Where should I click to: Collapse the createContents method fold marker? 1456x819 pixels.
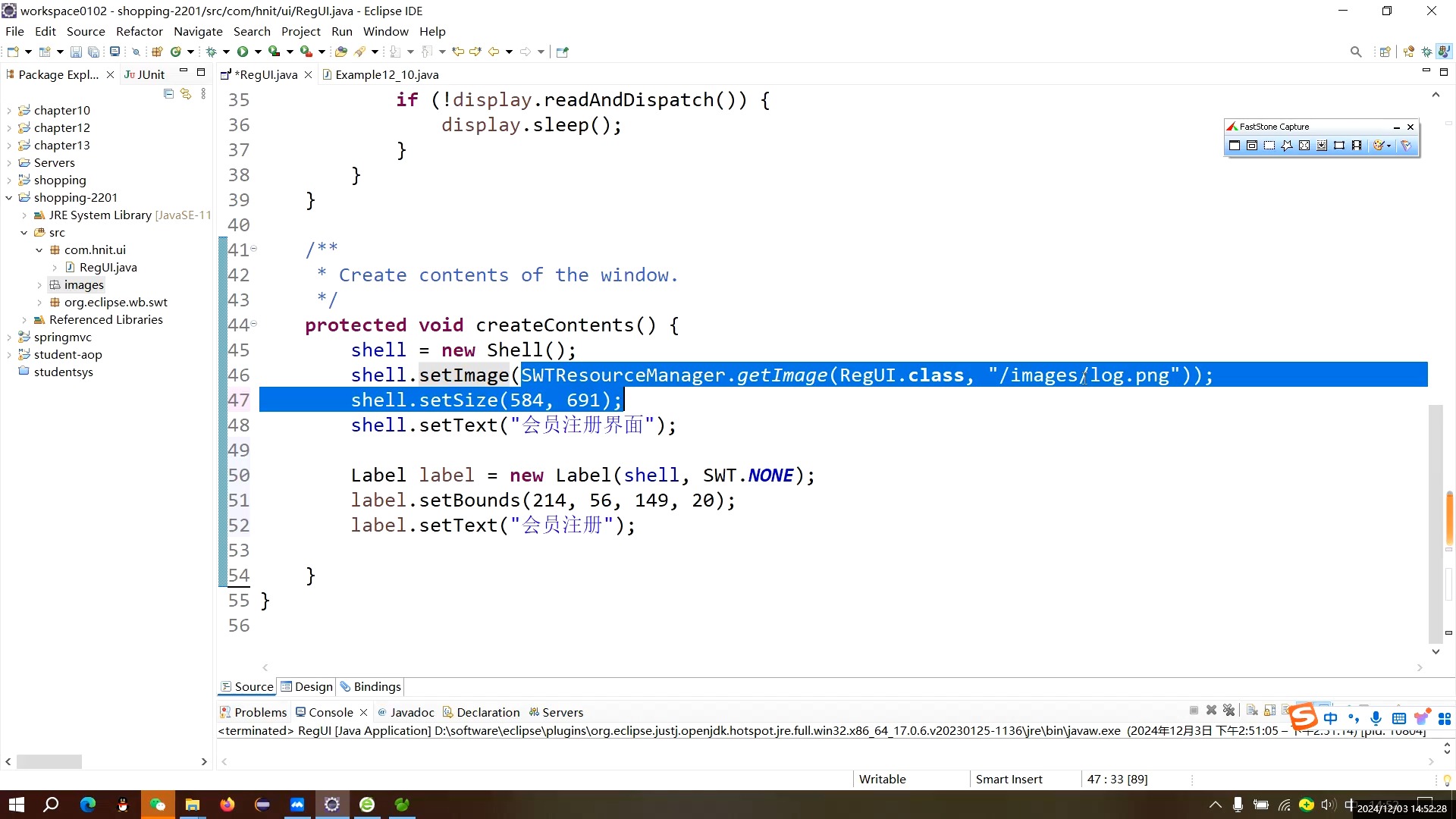(254, 324)
